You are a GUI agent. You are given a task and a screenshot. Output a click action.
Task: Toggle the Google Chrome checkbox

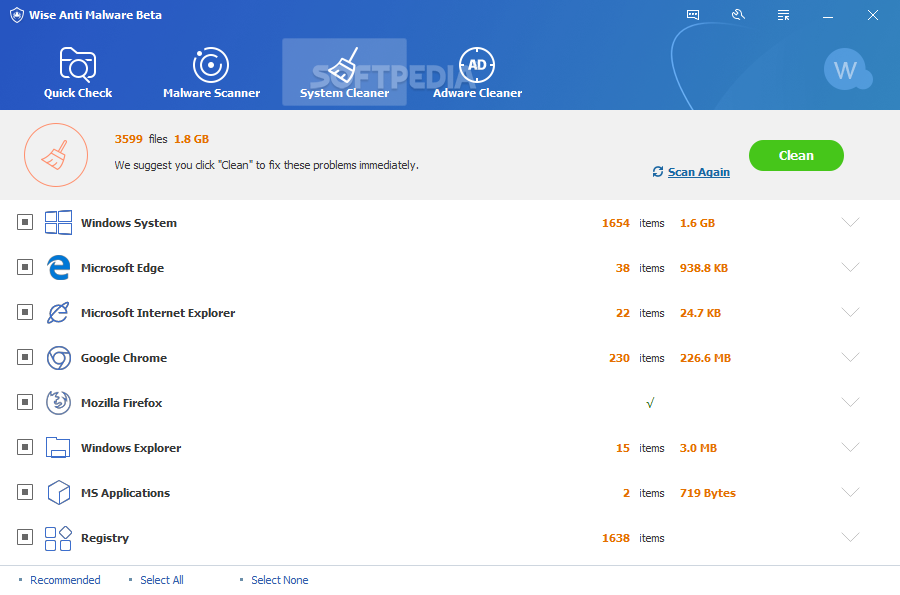pyautogui.click(x=25, y=357)
